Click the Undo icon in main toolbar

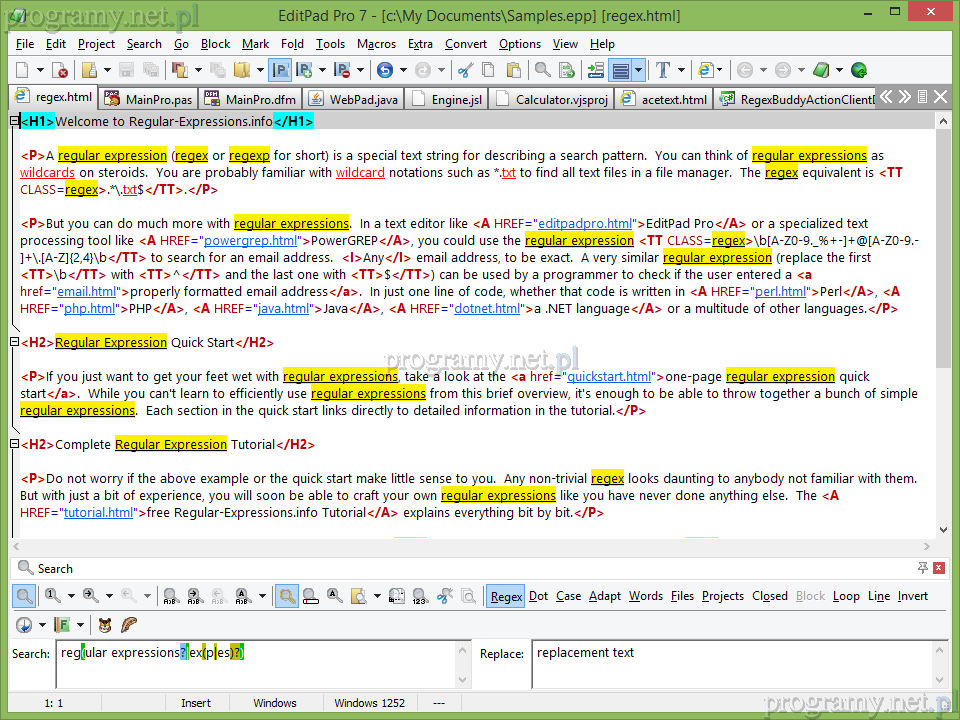tap(385, 70)
